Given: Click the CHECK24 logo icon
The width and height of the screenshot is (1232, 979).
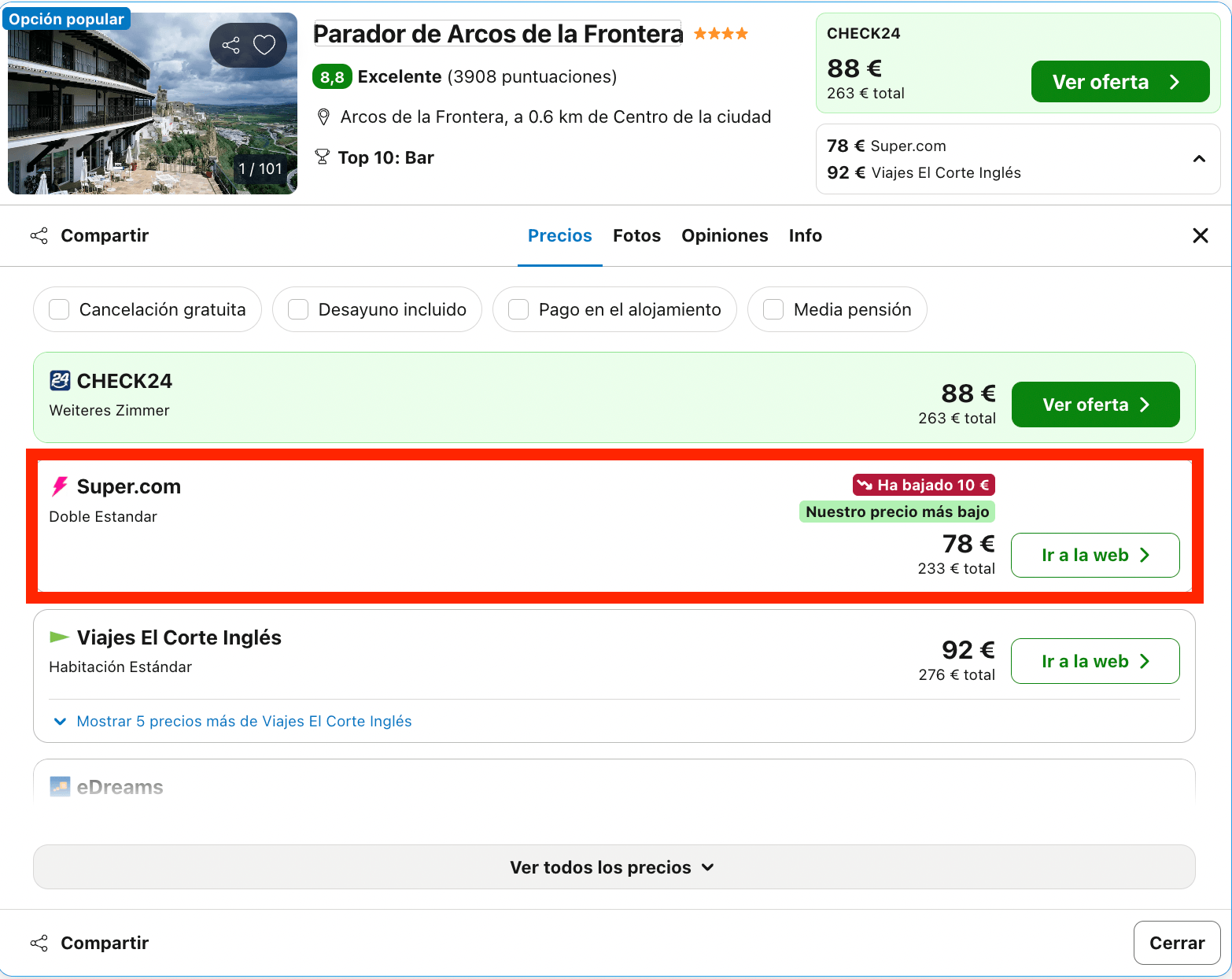Looking at the screenshot, I should tap(60, 381).
